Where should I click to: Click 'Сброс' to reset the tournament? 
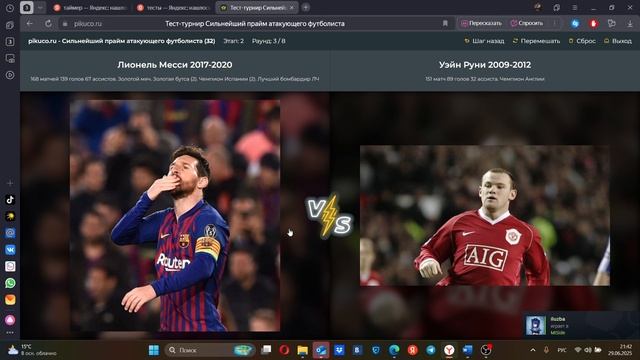point(582,41)
